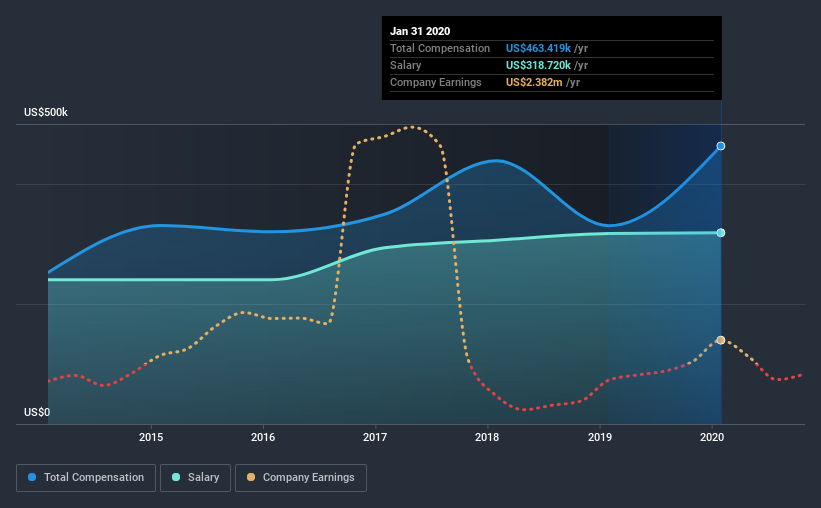The height and width of the screenshot is (508, 821).
Task: Click the US$500k y-axis label
Action: point(46,112)
